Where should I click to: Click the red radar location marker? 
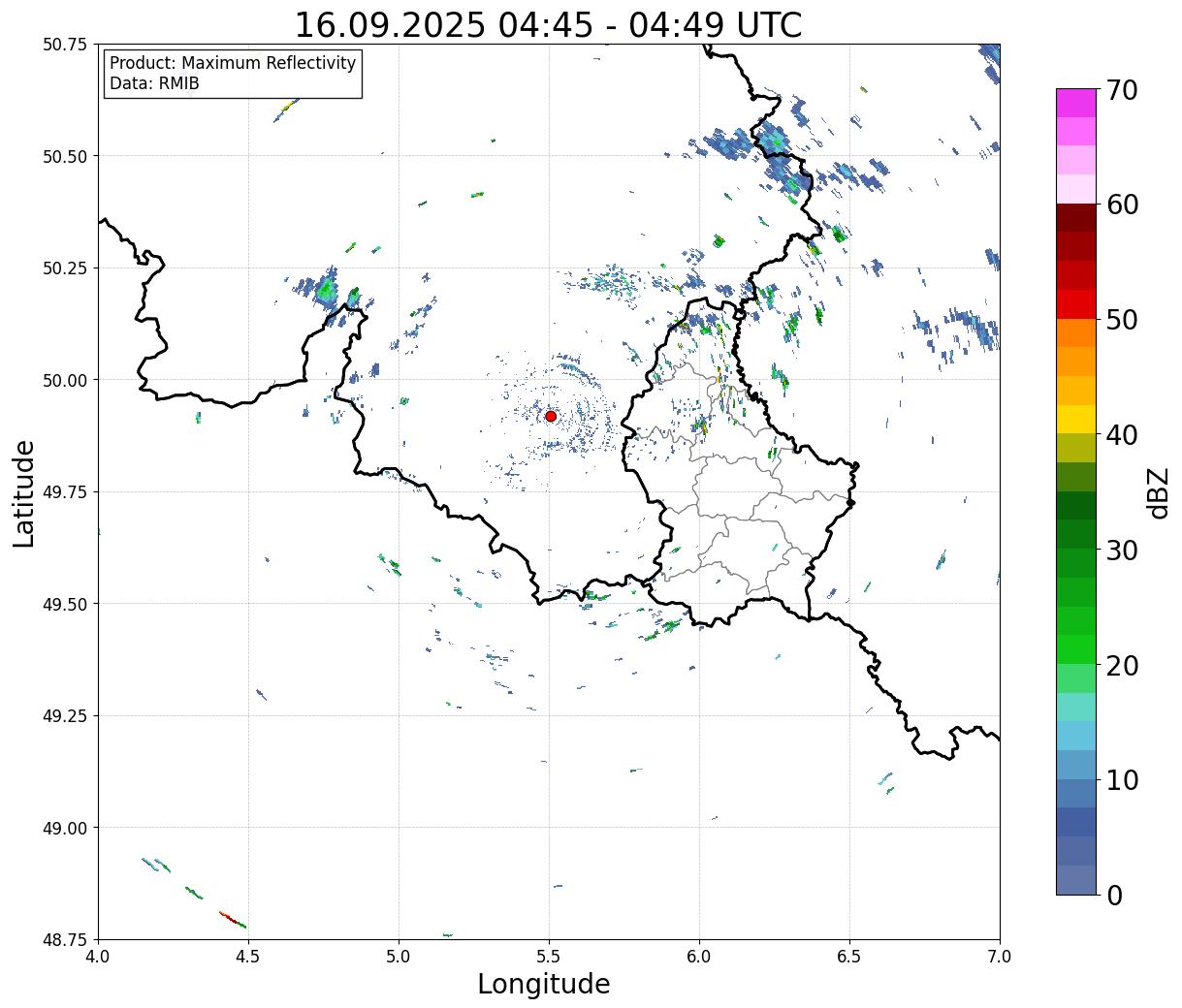coord(551,416)
